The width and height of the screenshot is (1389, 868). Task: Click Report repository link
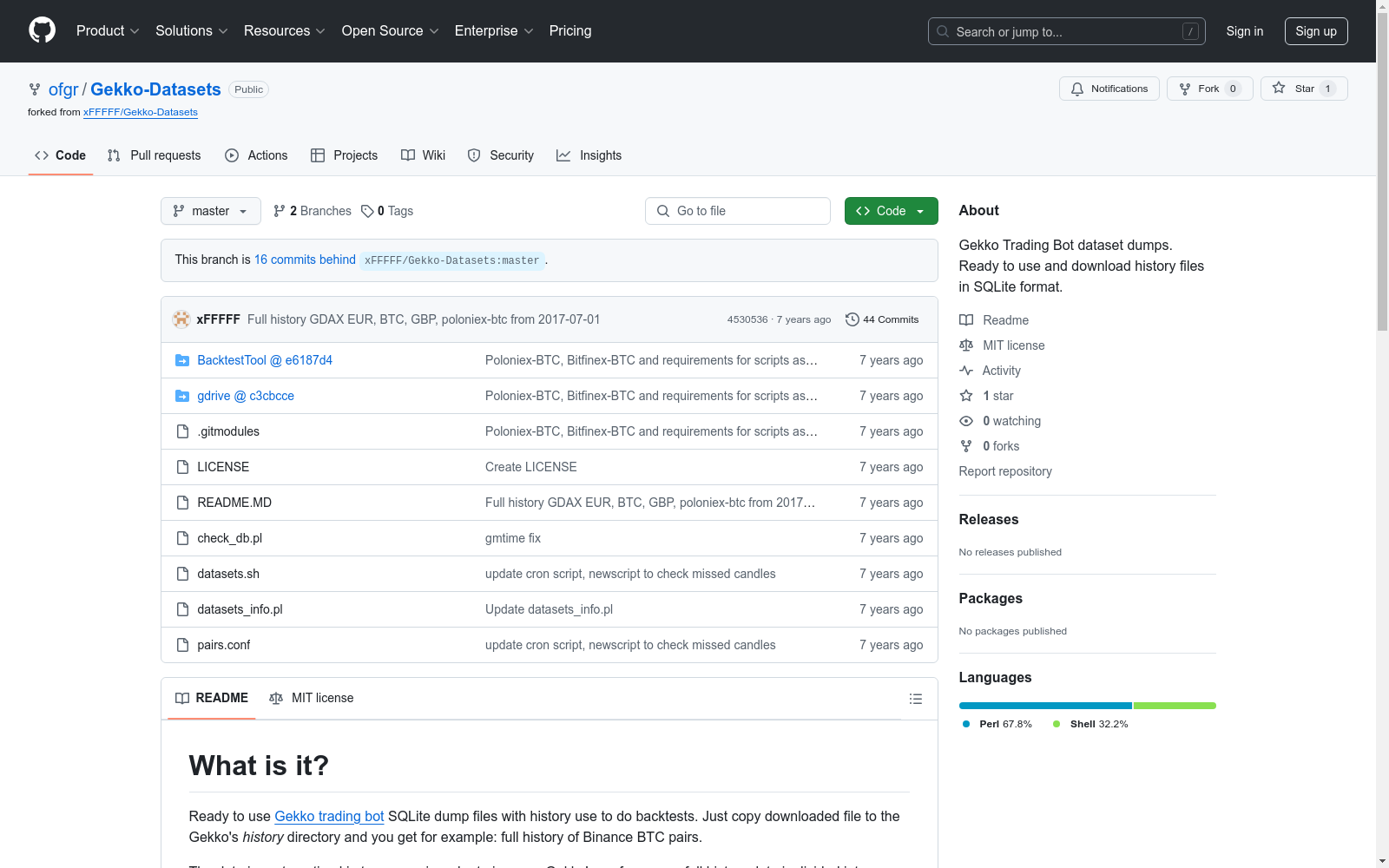(x=1005, y=471)
